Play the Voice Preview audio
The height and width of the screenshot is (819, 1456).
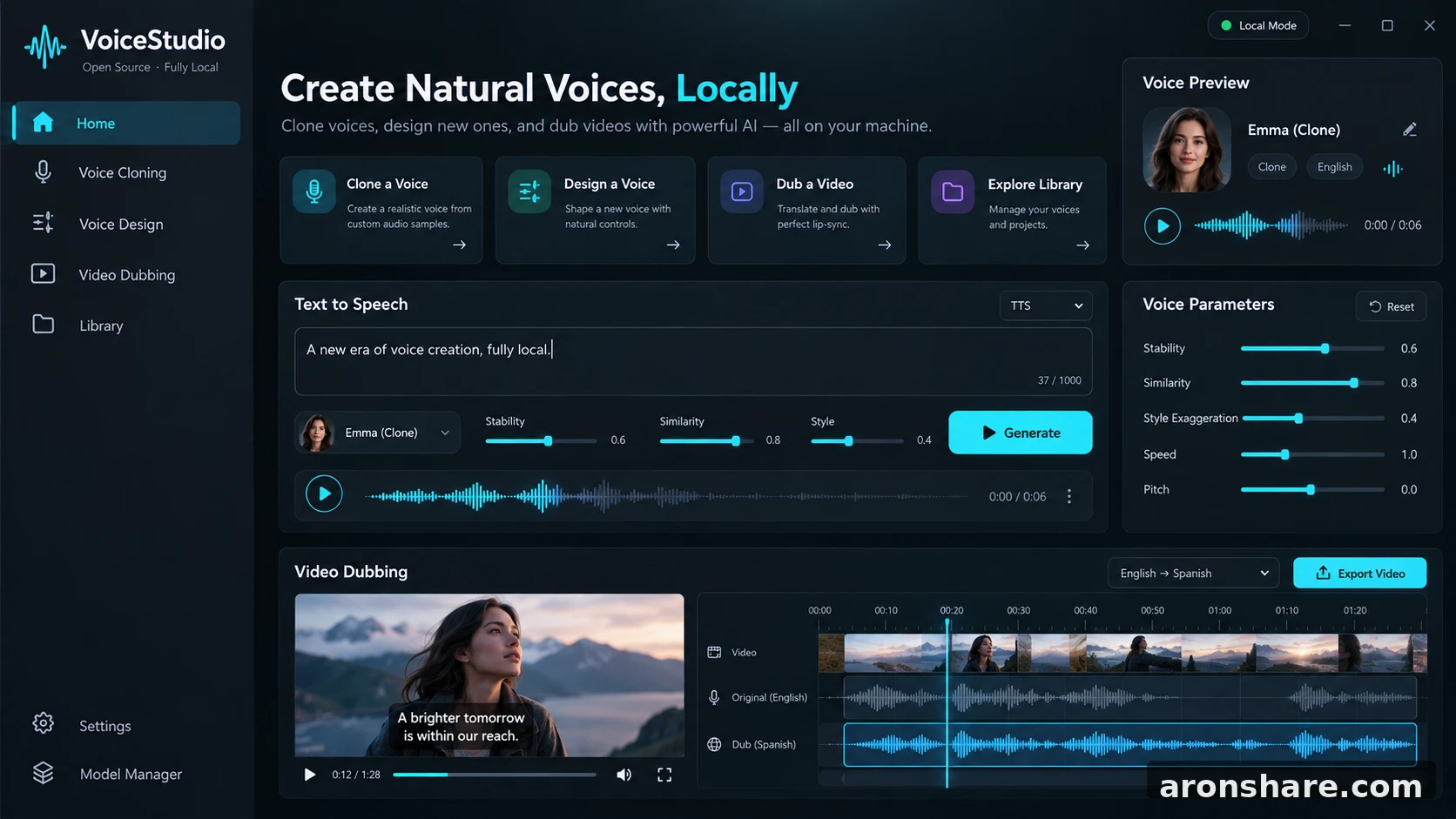[x=1163, y=226]
